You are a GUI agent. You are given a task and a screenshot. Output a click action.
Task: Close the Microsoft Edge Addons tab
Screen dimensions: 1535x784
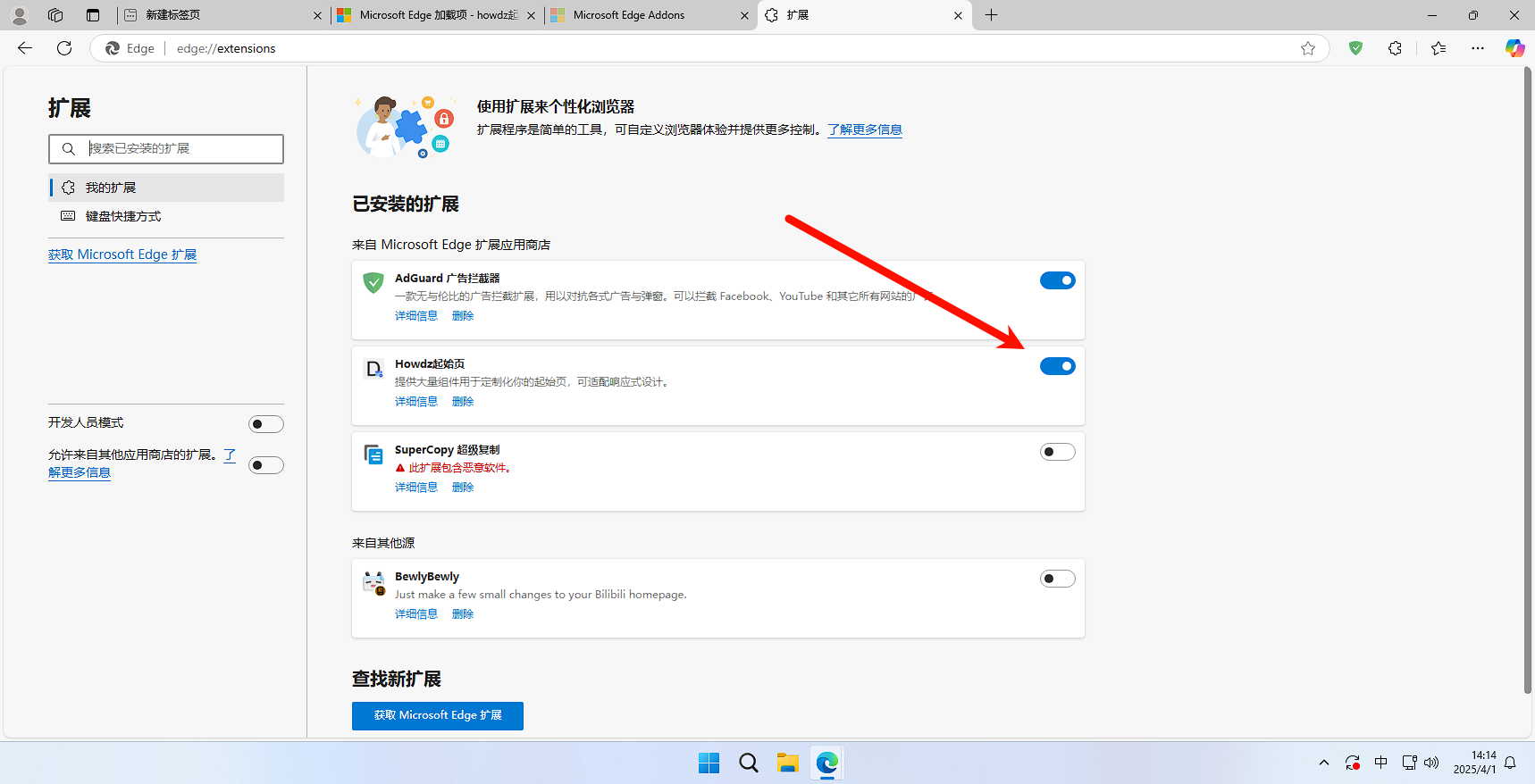click(x=744, y=15)
